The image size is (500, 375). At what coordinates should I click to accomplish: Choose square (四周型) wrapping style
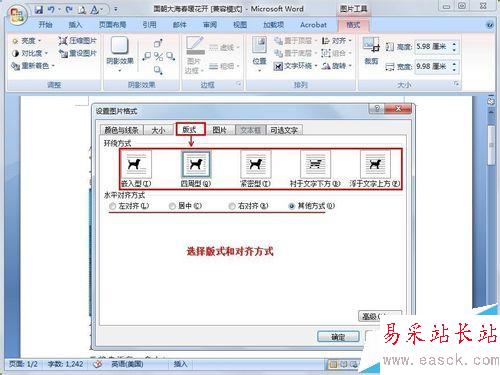click(196, 168)
